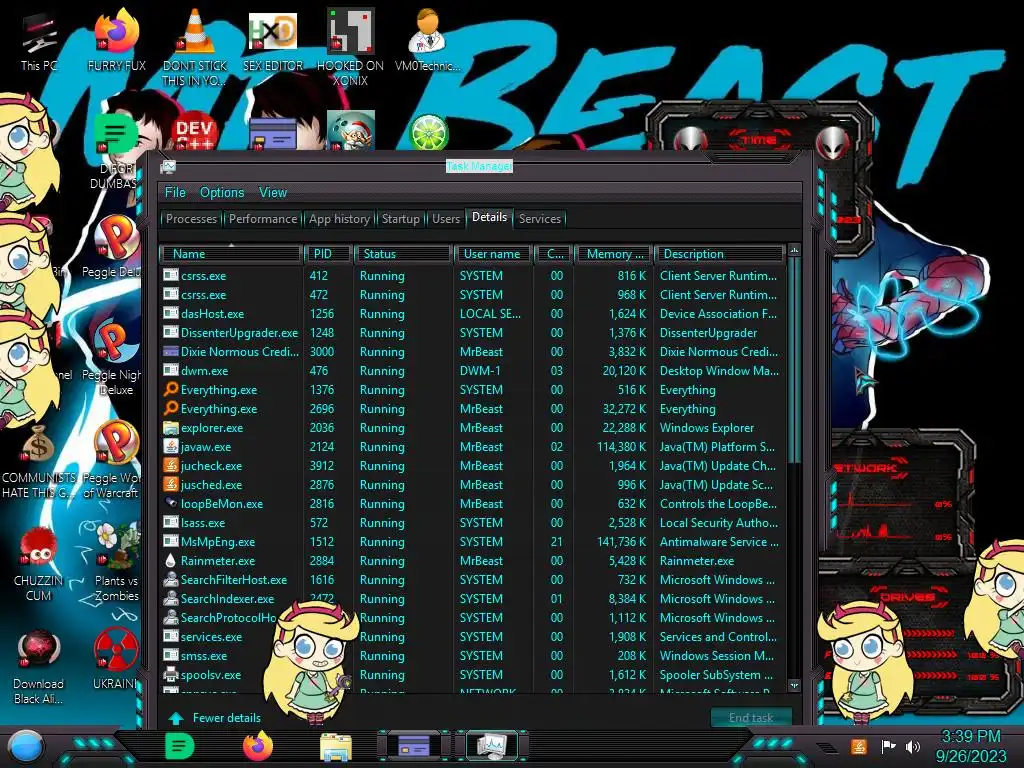Image resolution: width=1024 pixels, height=768 pixels.
Task: Select the javaw.exe process row
Action: tap(473, 447)
